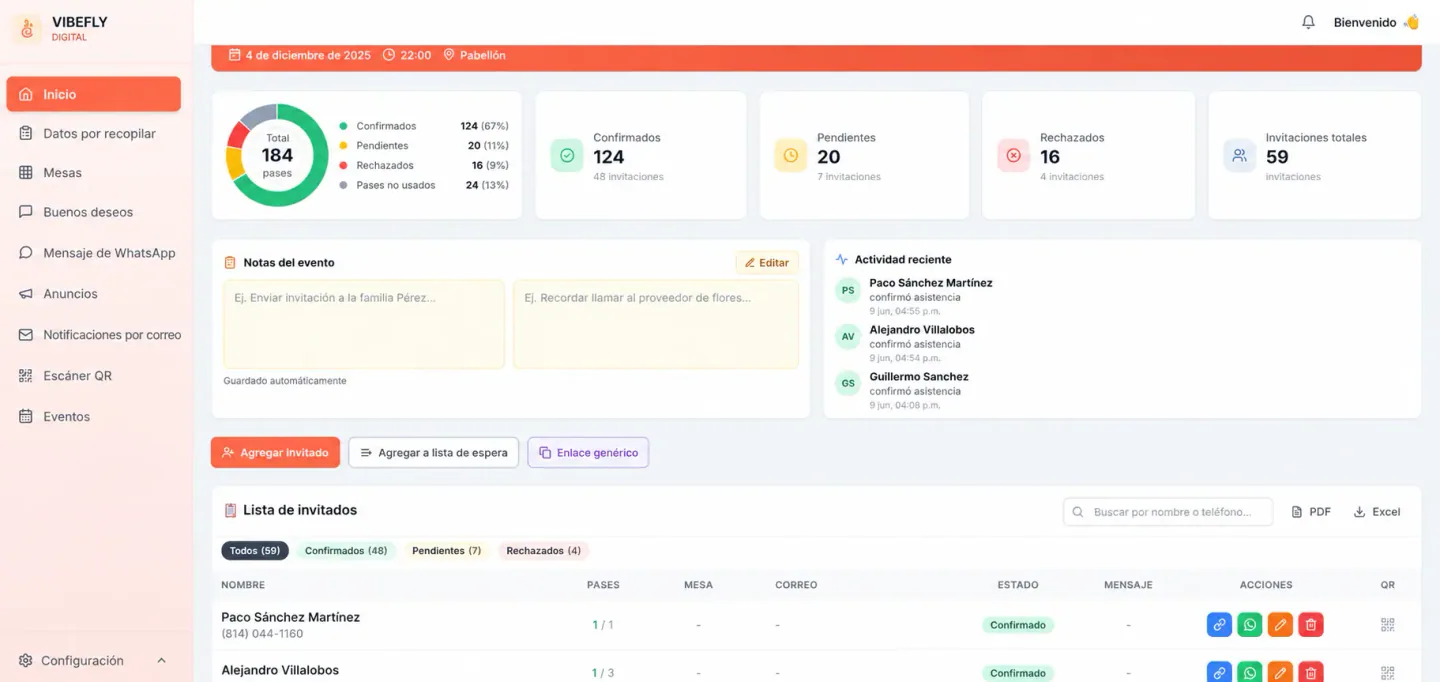Click the VibeFly Digital logo
Screen dimensions: 1440x682
(x=28, y=29)
